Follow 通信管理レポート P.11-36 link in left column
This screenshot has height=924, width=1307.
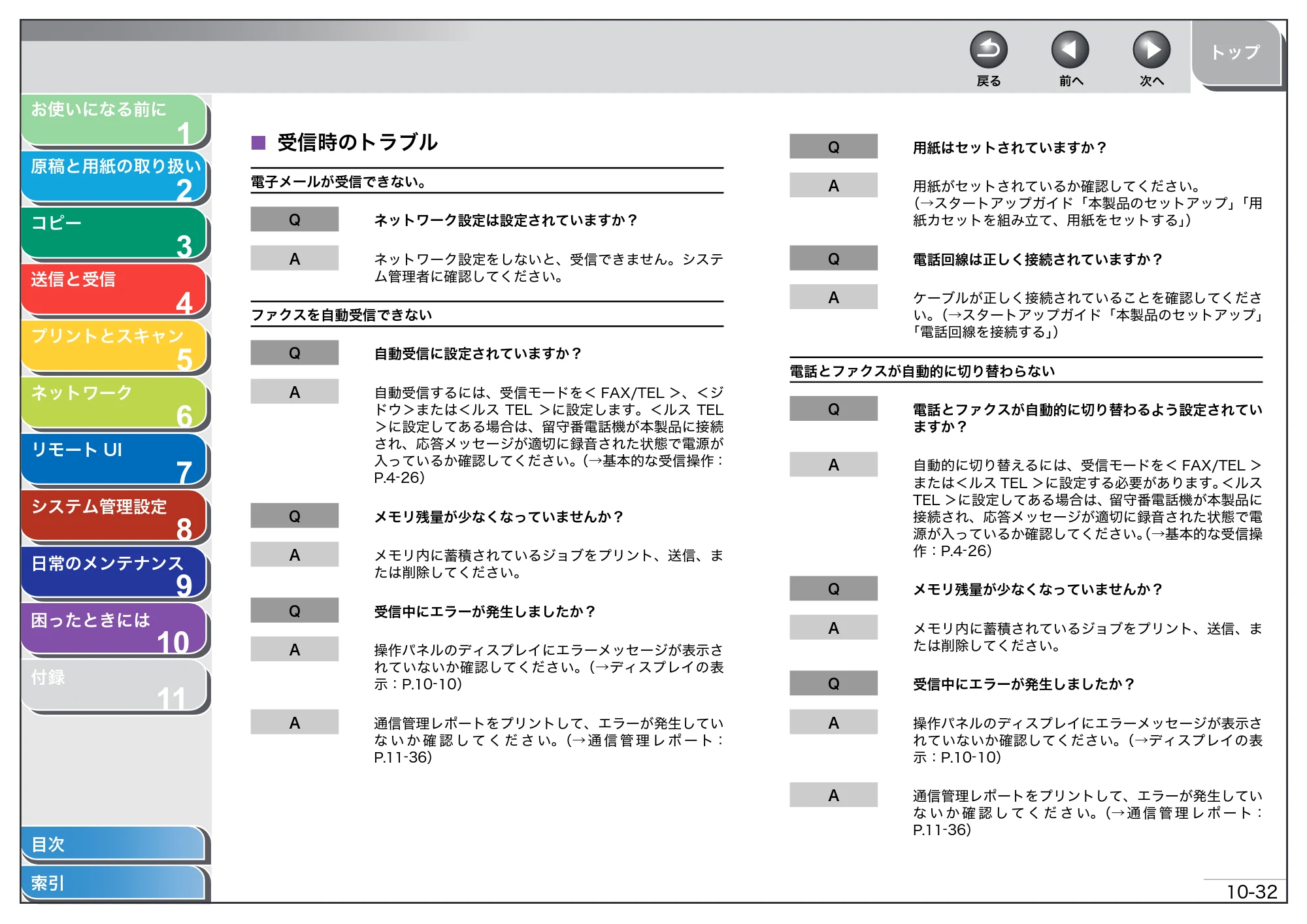549,749
